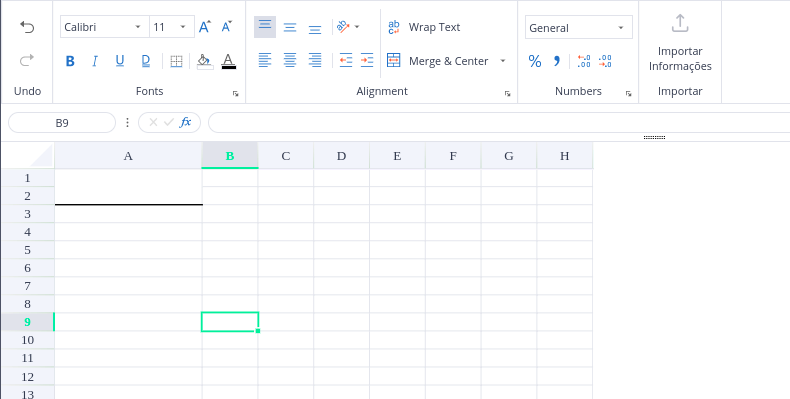
Task: Click the Increase Indent icon
Action: 367,61
